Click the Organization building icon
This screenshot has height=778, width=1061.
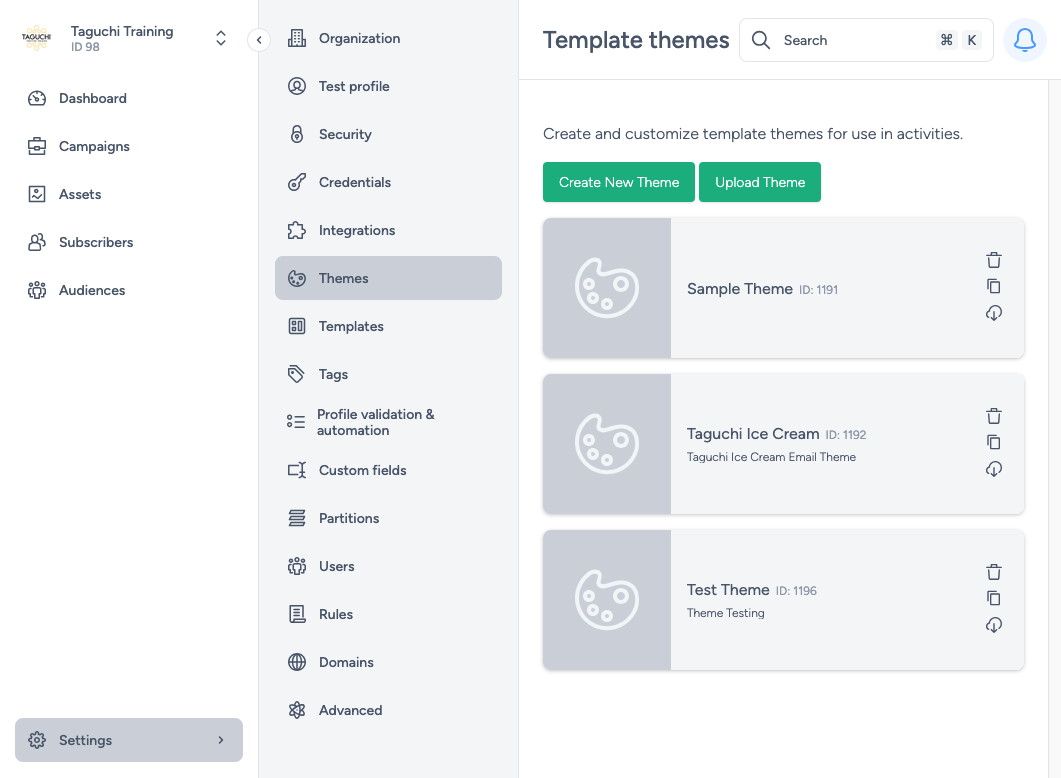297,39
